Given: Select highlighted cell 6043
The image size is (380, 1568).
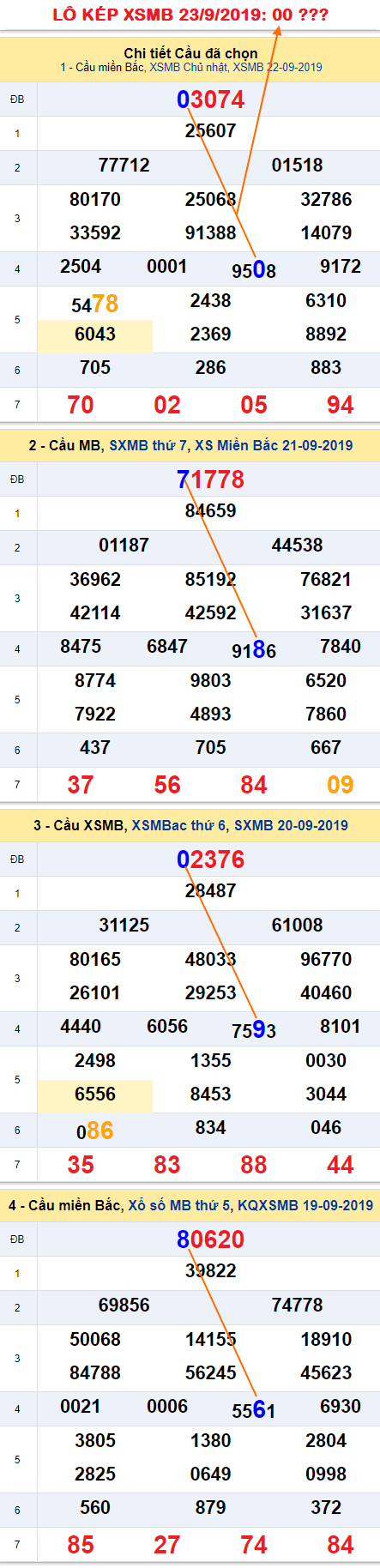Looking at the screenshot, I should click(95, 335).
